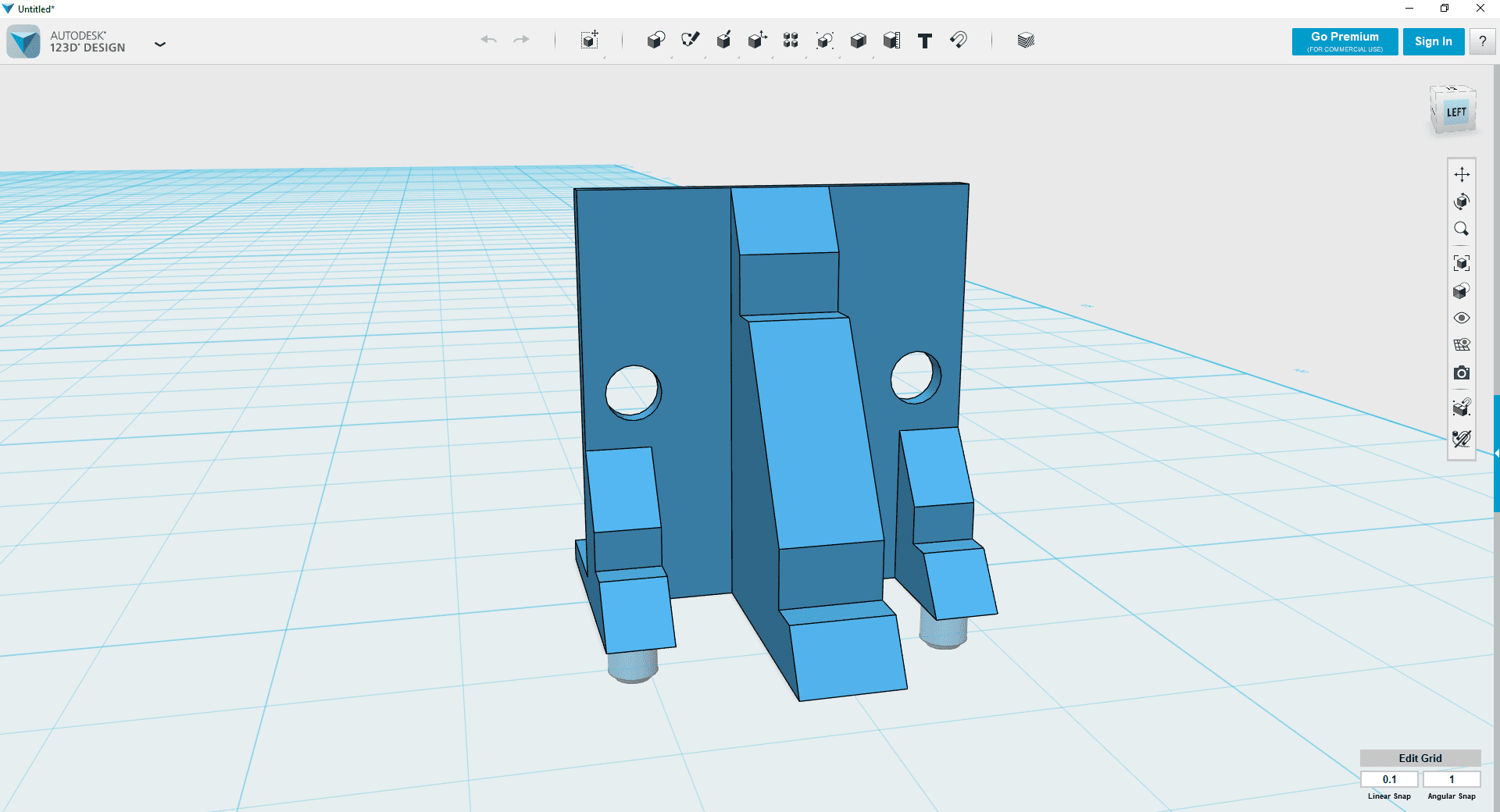Click the Sign In button
1500x812 pixels.
(1434, 41)
